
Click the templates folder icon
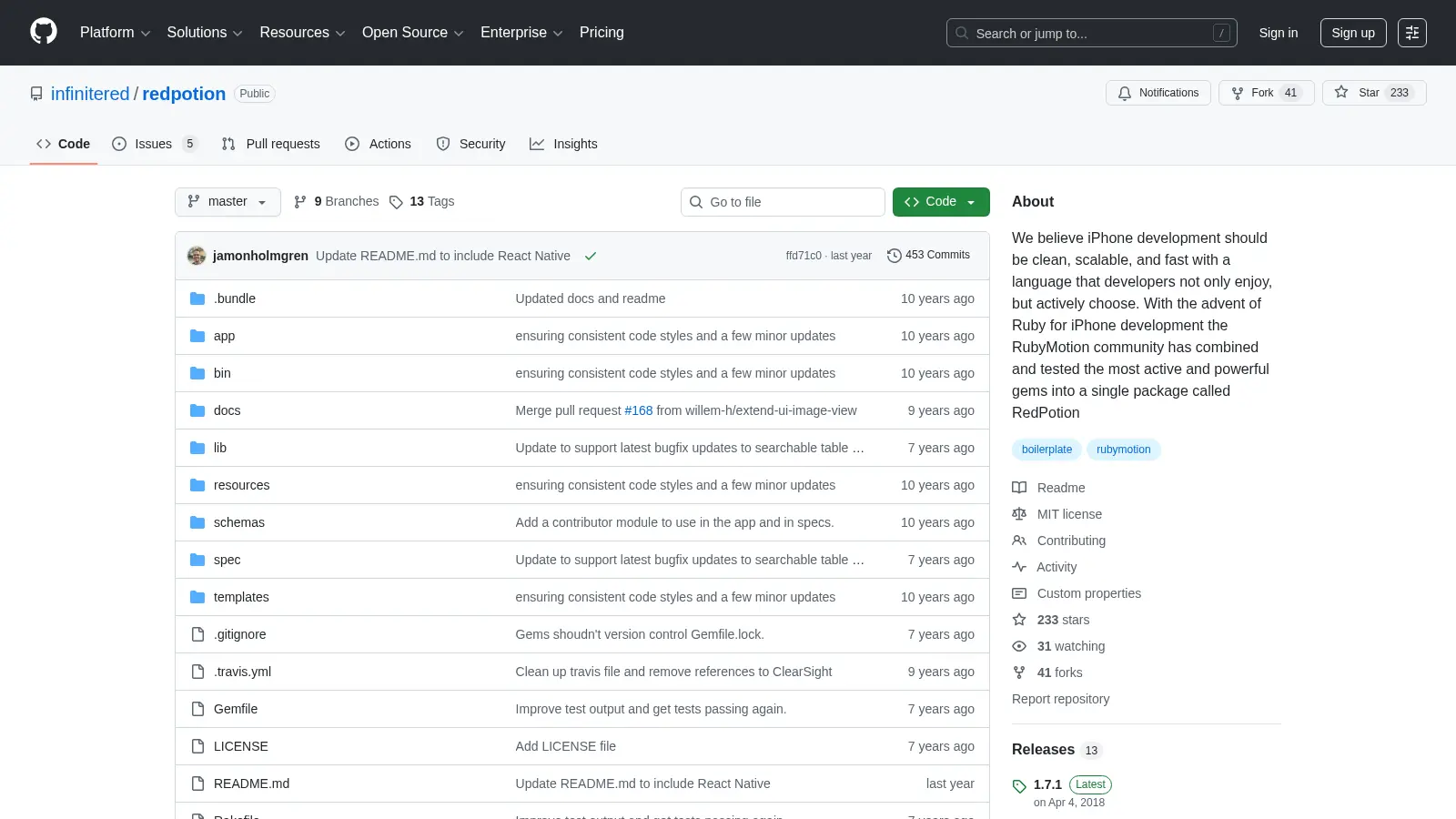(x=197, y=597)
